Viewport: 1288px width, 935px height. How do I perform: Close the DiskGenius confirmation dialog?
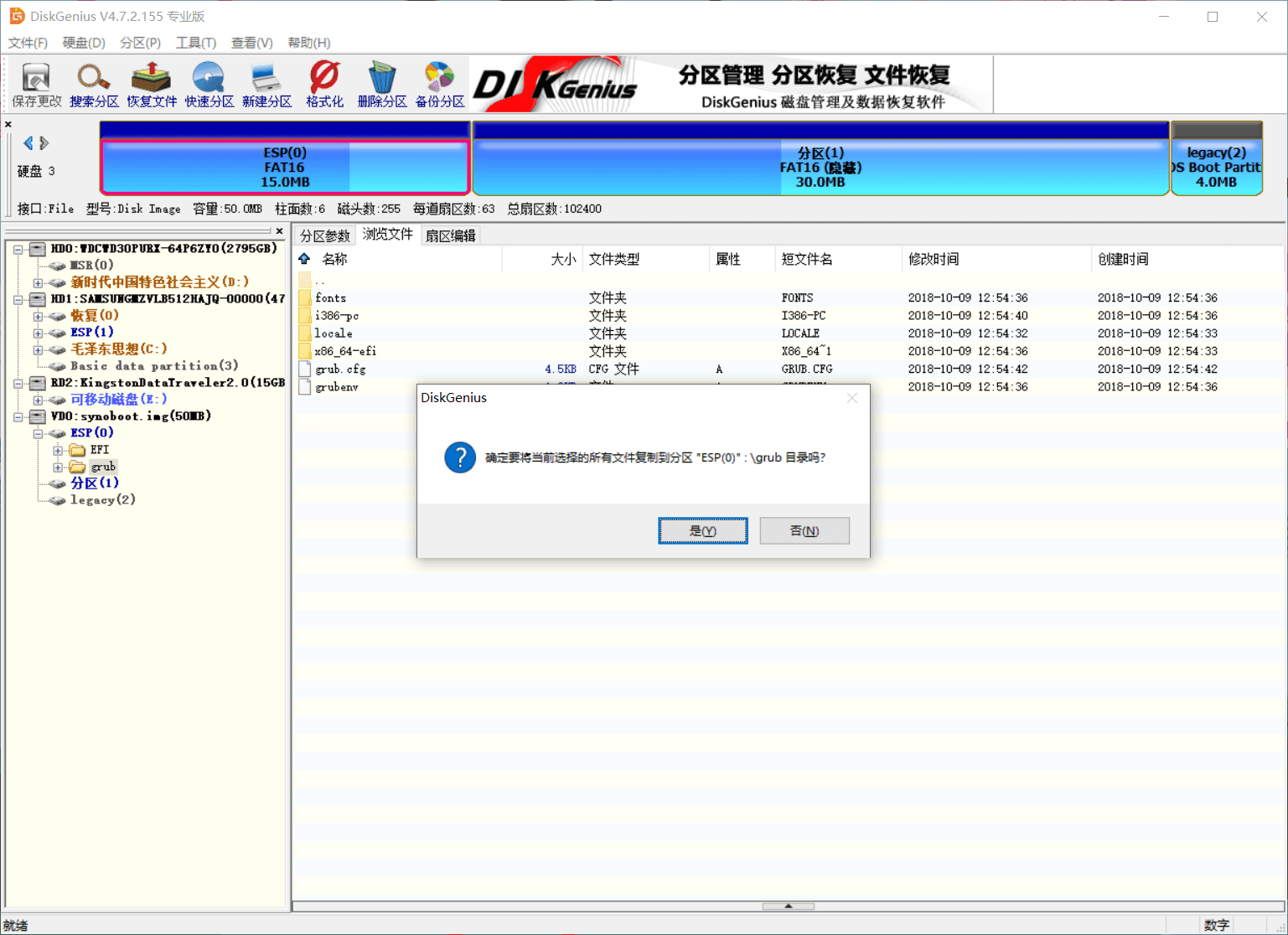tap(851, 398)
